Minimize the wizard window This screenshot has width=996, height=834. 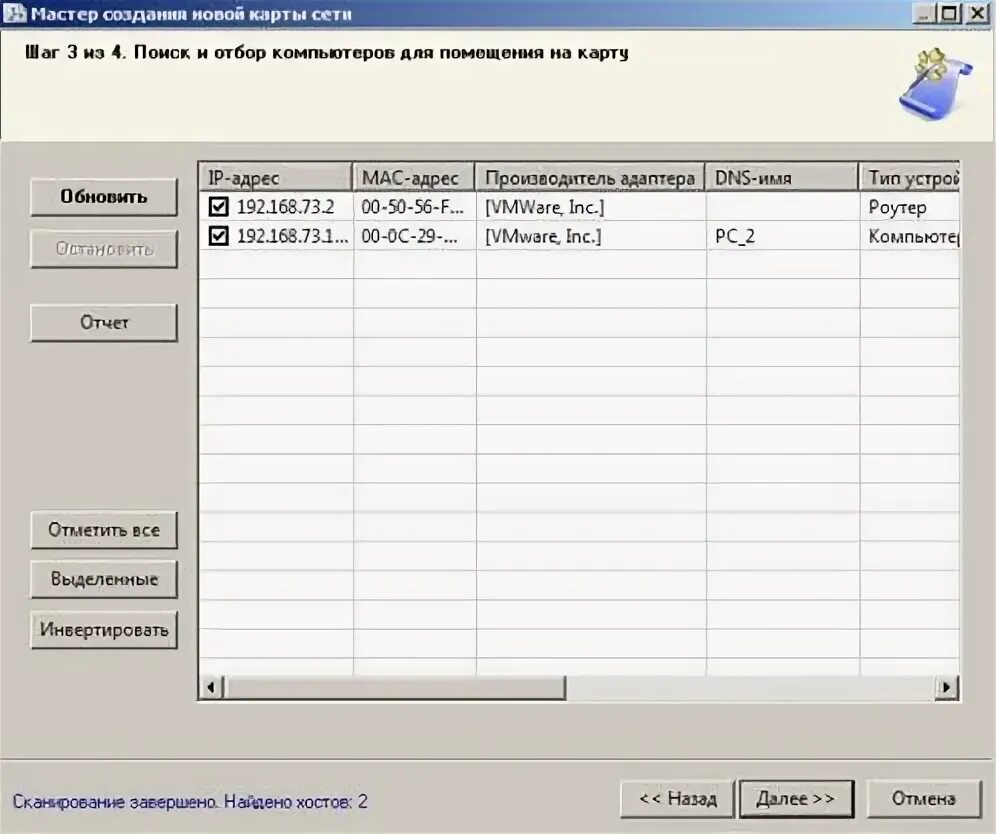(x=923, y=13)
